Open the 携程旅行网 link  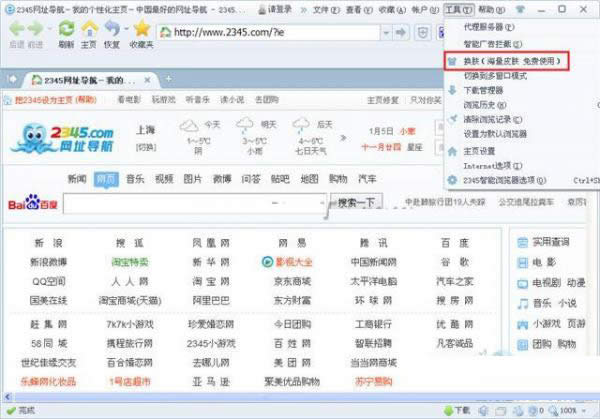coord(130,344)
